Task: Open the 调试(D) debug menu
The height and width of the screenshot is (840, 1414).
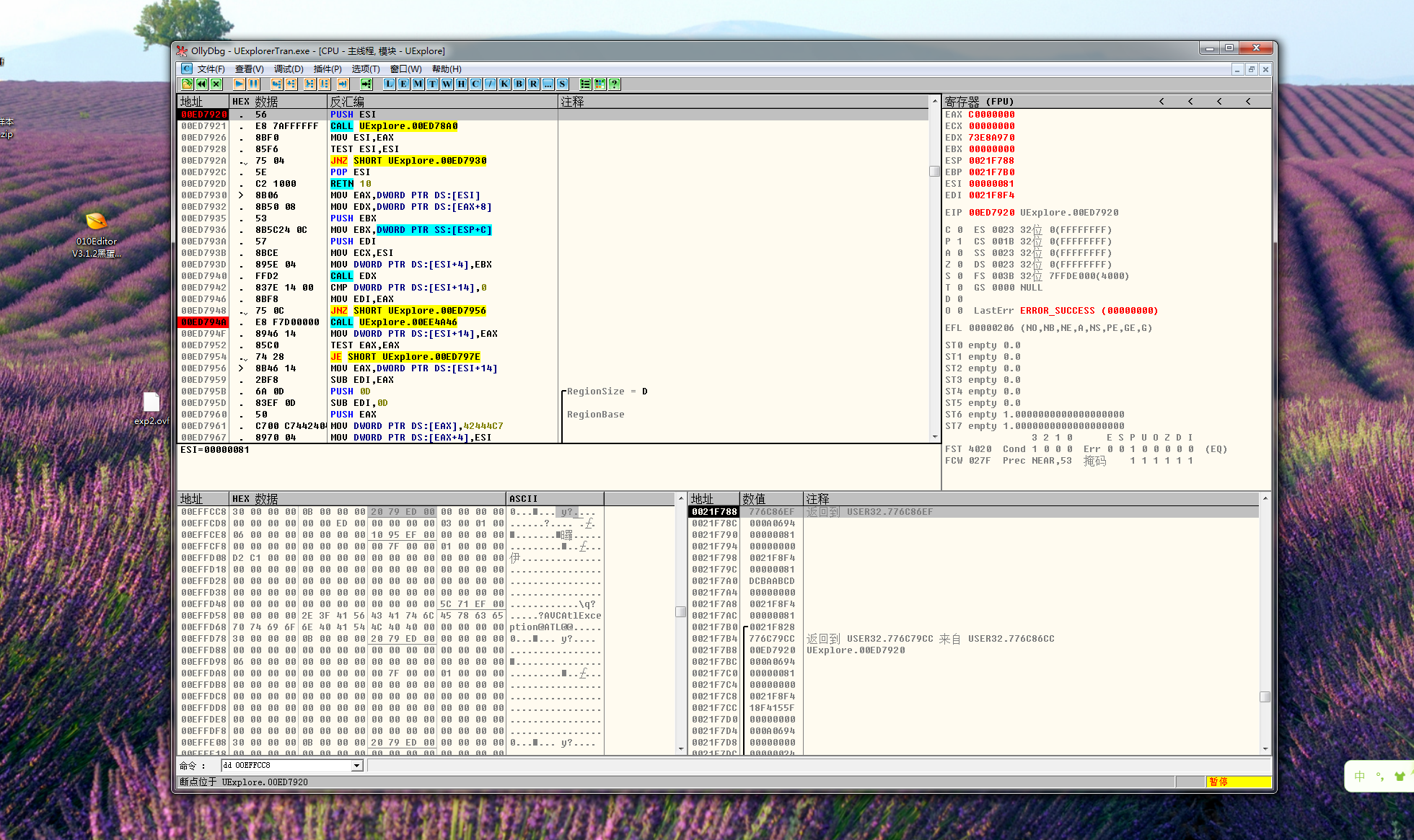Action: pyautogui.click(x=288, y=69)
